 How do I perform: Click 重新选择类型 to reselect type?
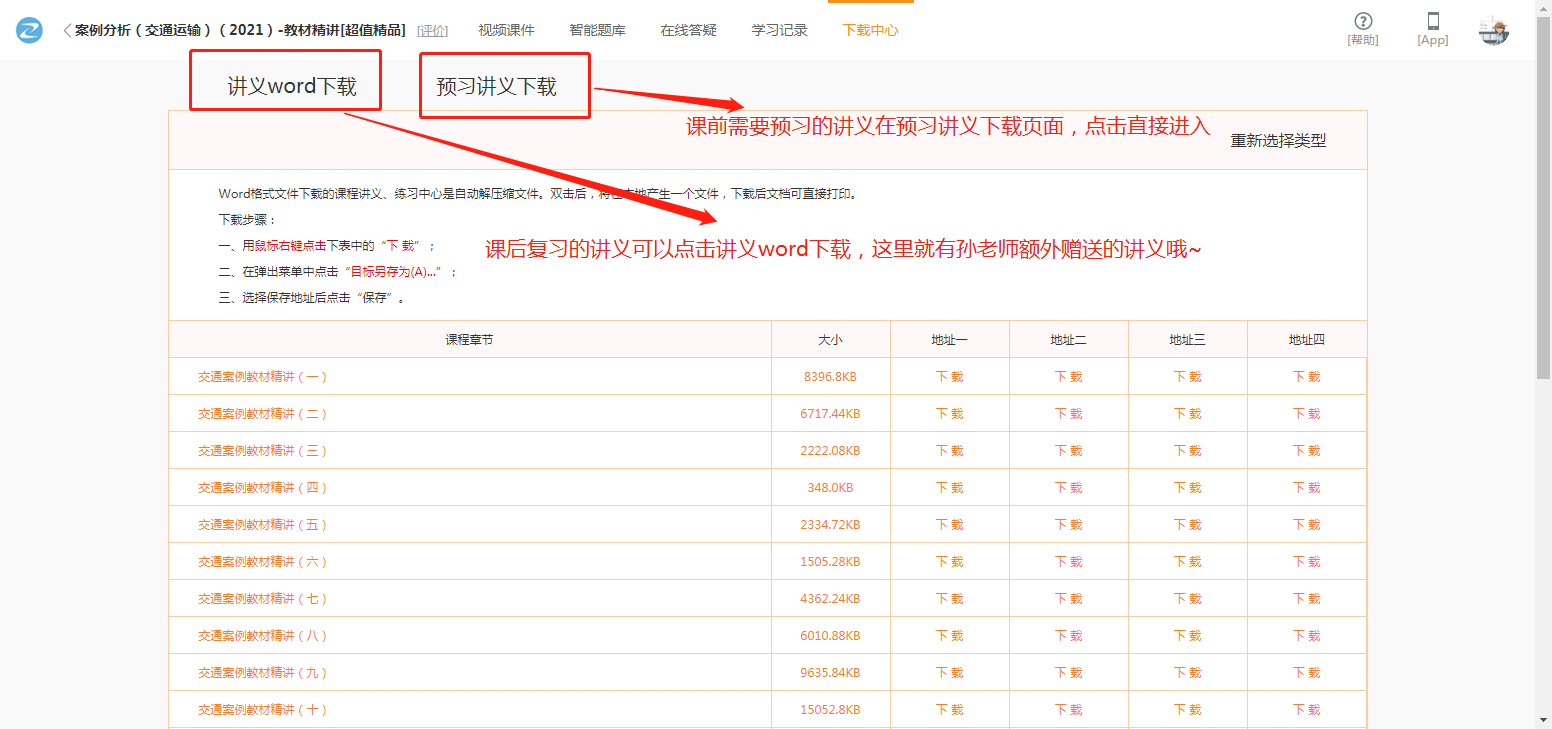[x=1278, y=141]
